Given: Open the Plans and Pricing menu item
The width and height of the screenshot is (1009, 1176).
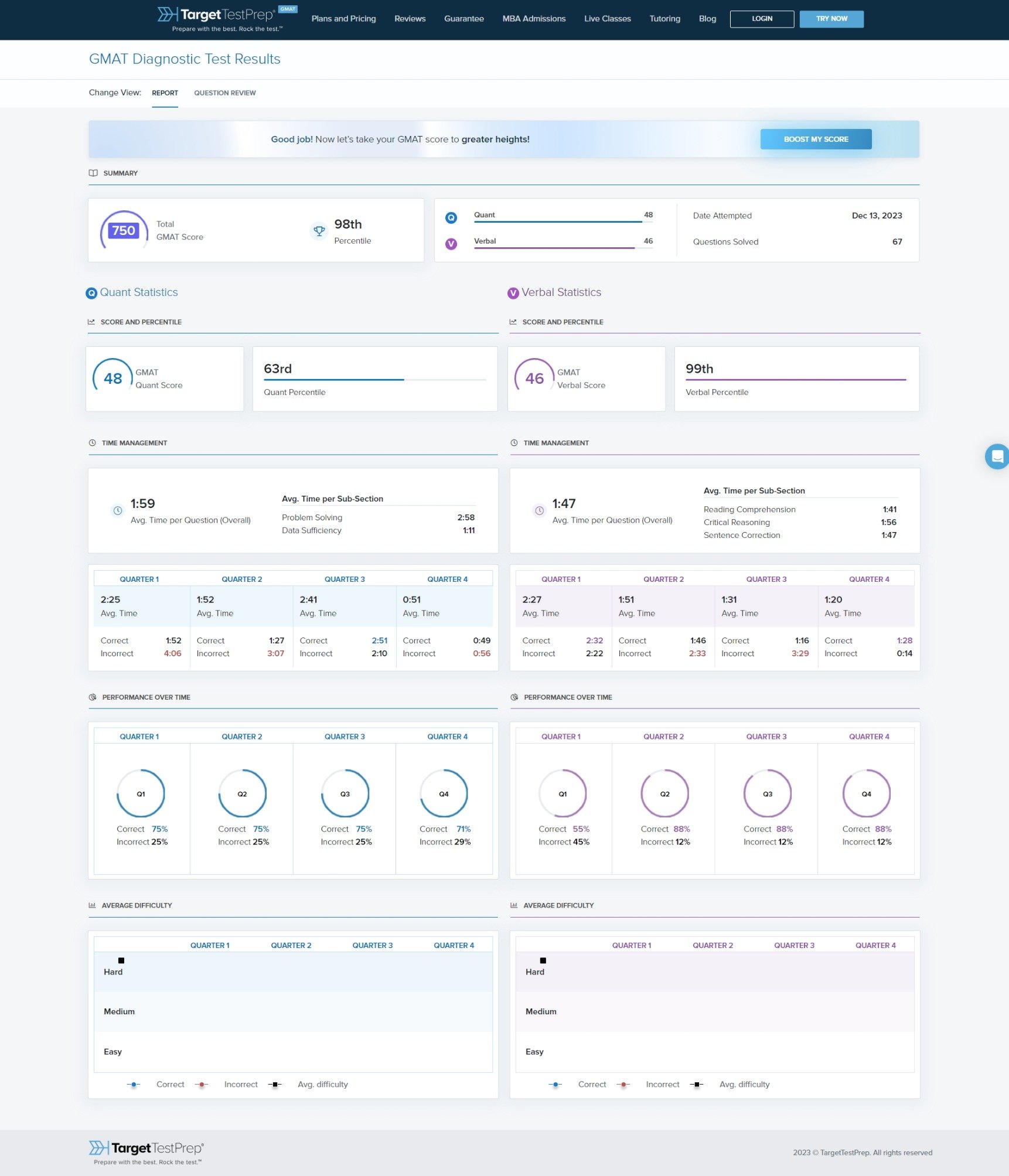Looking at the screenshot, I should (344, 19).
